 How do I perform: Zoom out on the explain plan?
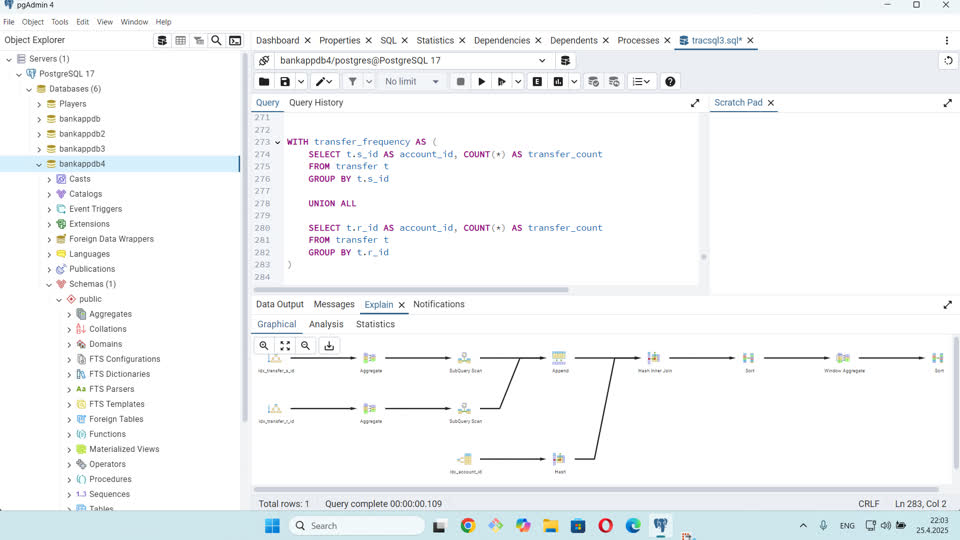306,345
